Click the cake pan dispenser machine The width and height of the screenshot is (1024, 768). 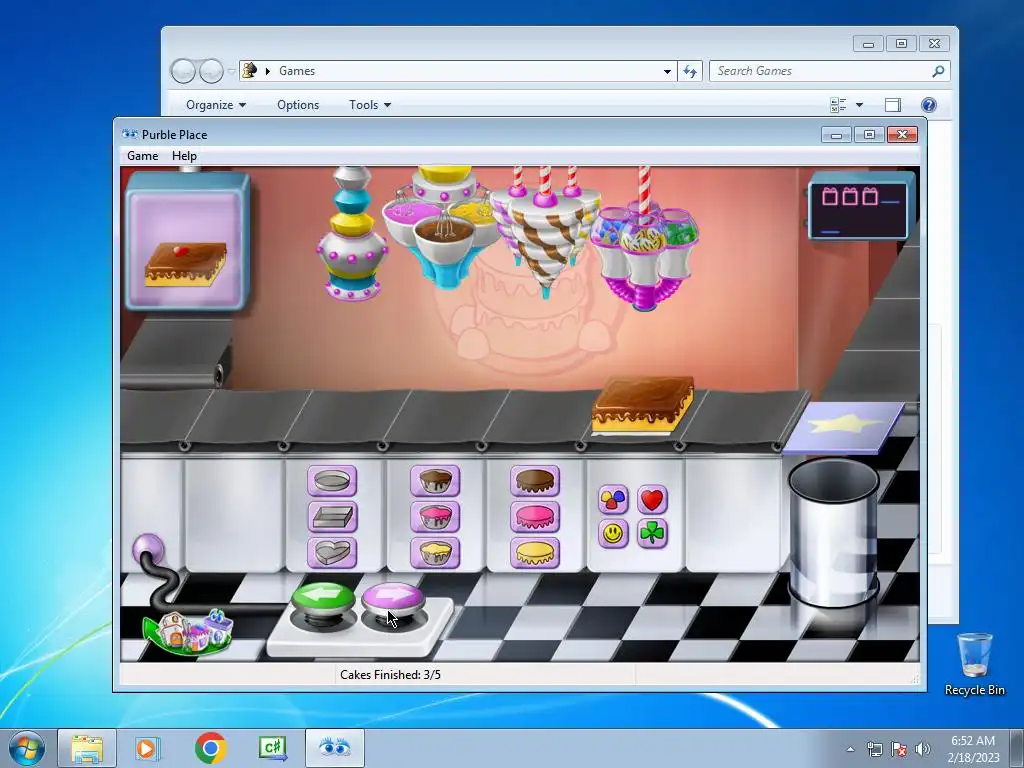(x=351, y=234)
